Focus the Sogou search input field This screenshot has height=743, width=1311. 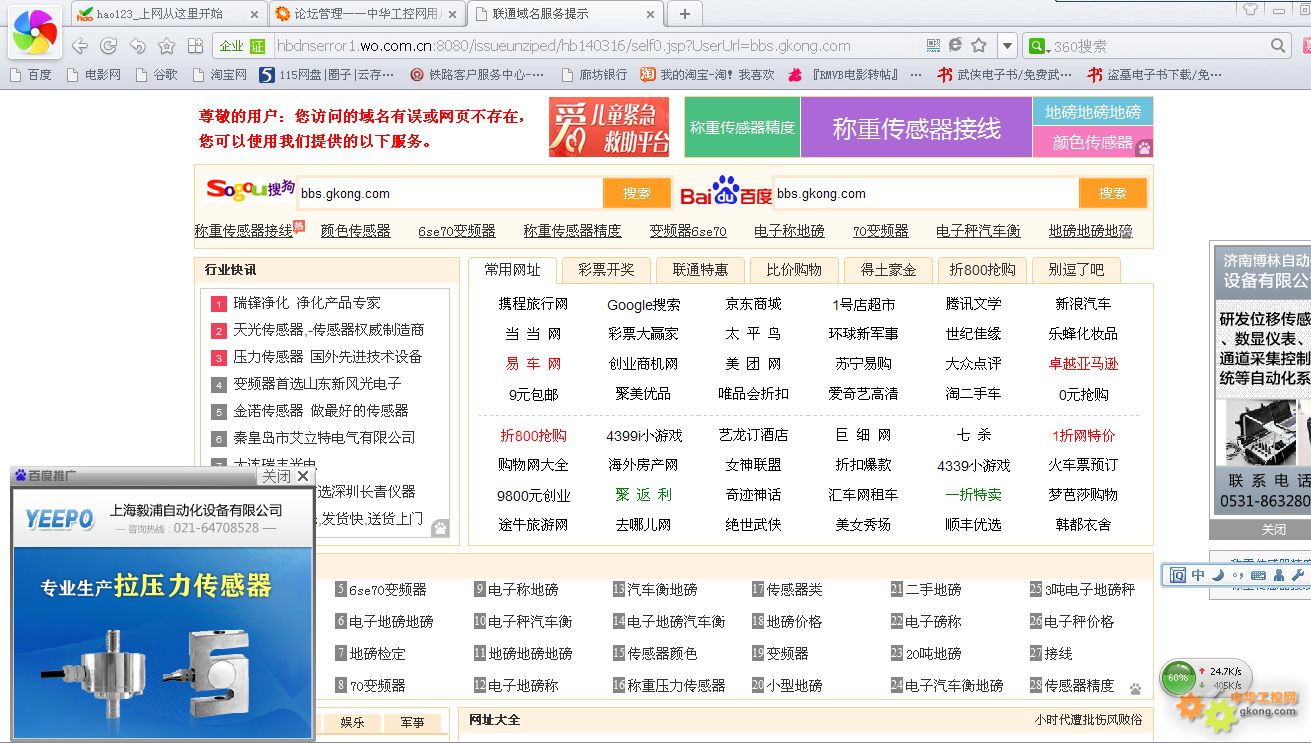pyautogui.click(x=450, y=193)
